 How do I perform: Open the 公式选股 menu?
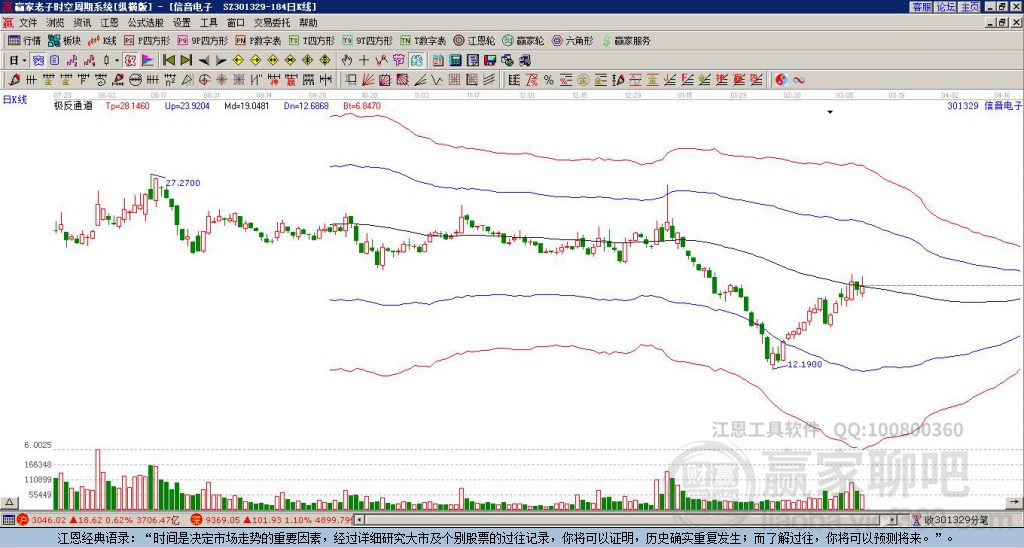point(146,23)
